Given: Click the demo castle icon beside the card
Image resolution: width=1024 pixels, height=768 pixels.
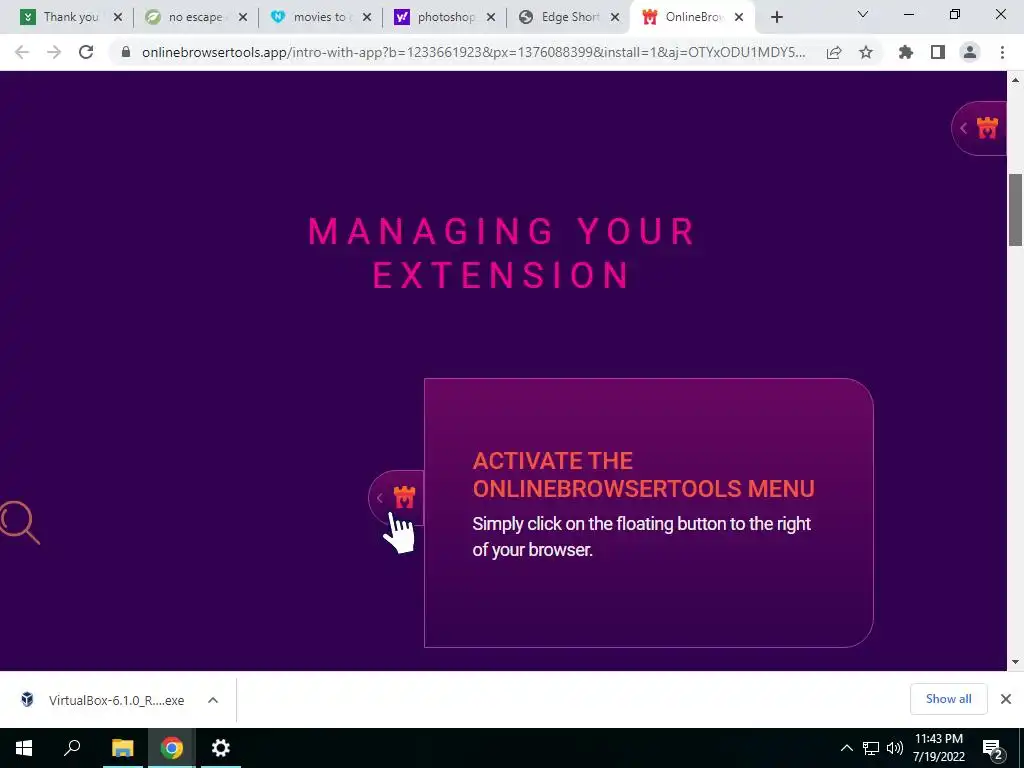Looking at the screenshot, I should [x=404, y=498].
